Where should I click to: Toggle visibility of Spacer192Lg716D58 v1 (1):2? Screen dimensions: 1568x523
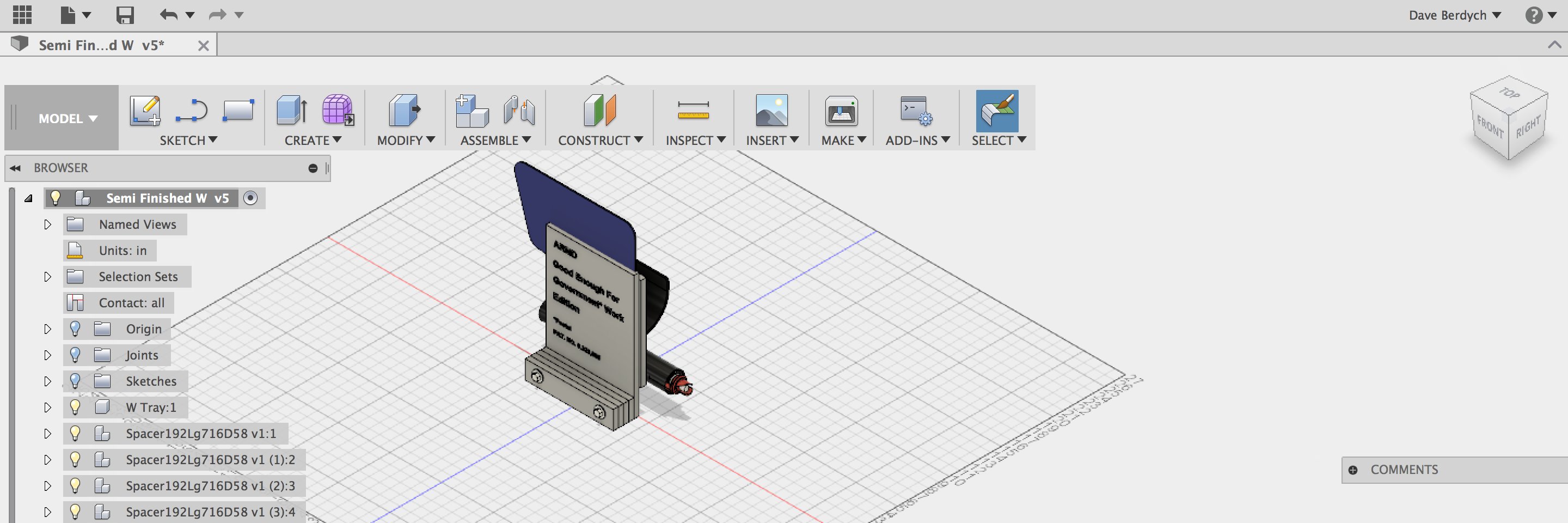(x=75, y=459)
